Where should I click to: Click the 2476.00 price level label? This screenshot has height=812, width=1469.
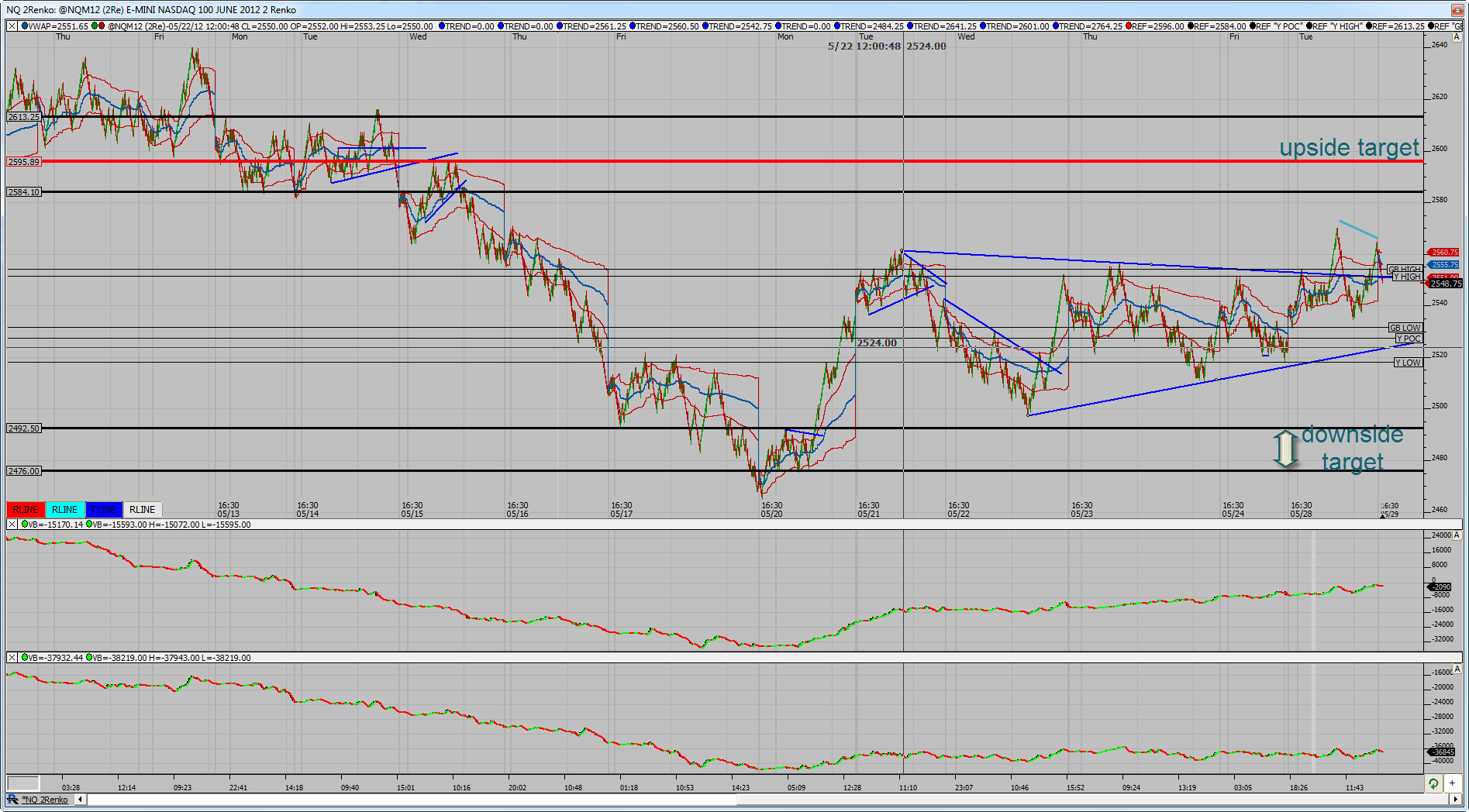tap(23, 471)
